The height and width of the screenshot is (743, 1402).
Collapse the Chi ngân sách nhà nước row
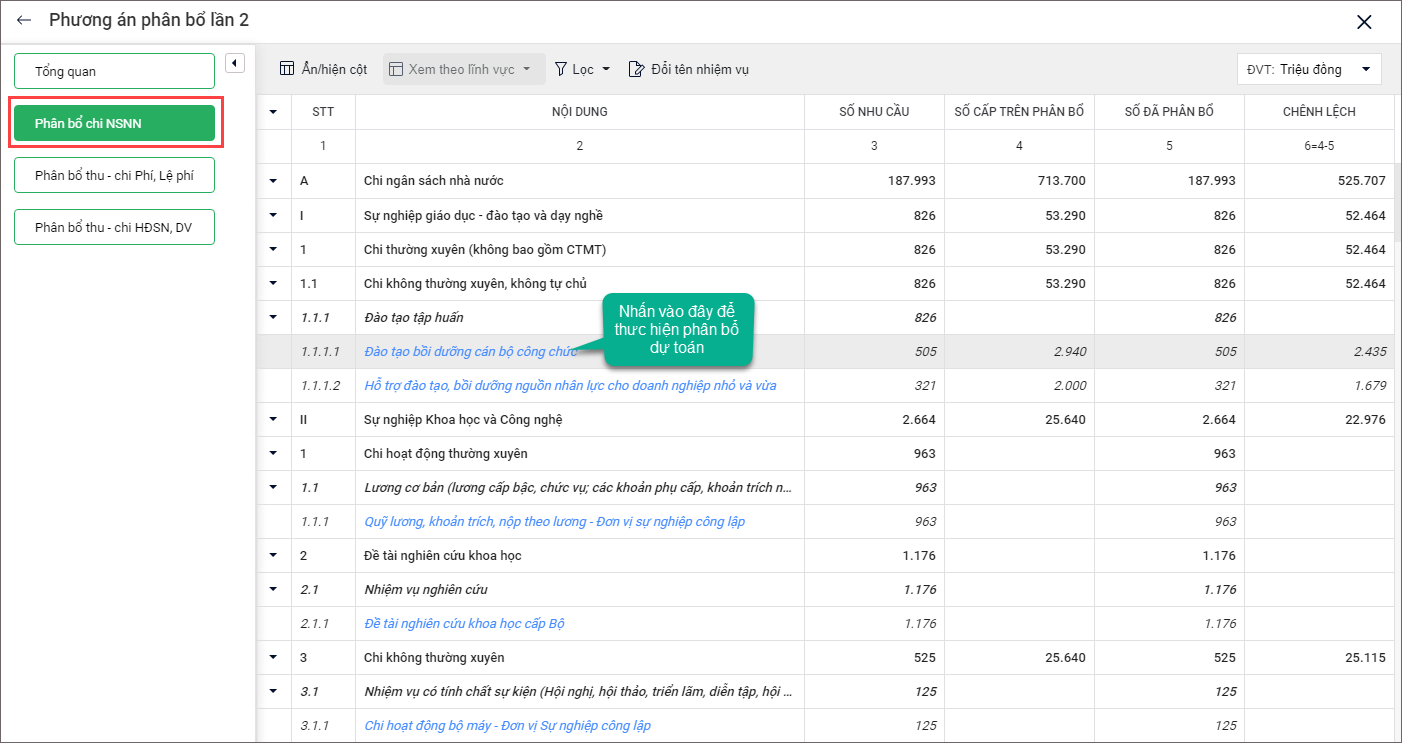tap(273, 181)
